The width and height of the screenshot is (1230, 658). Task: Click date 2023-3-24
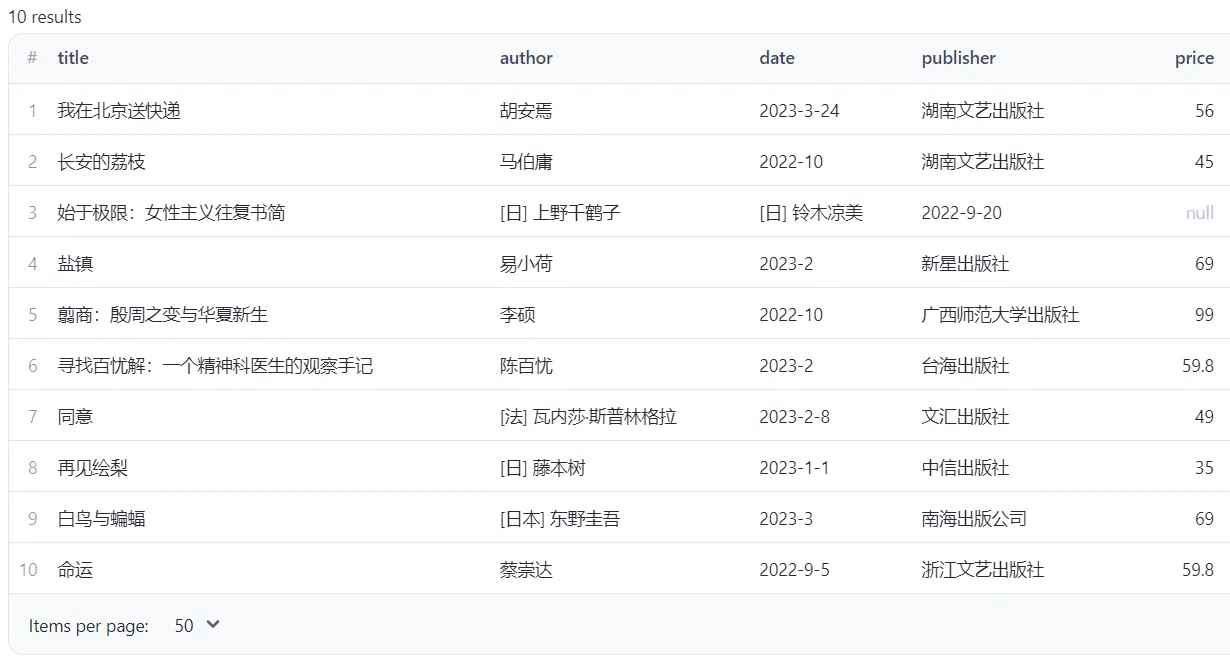(x=799, y=110)
